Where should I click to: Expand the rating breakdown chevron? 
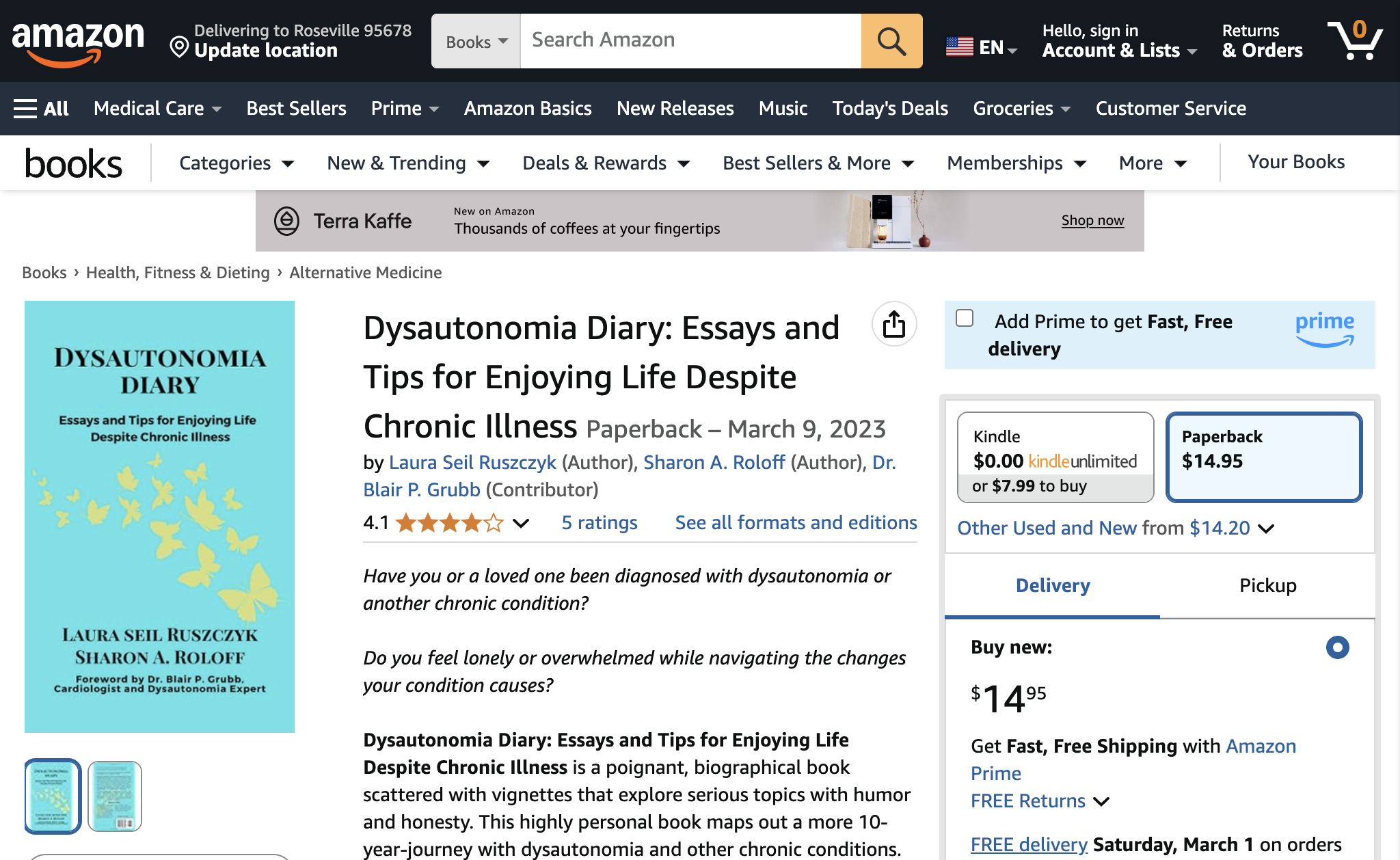point(521,524)
